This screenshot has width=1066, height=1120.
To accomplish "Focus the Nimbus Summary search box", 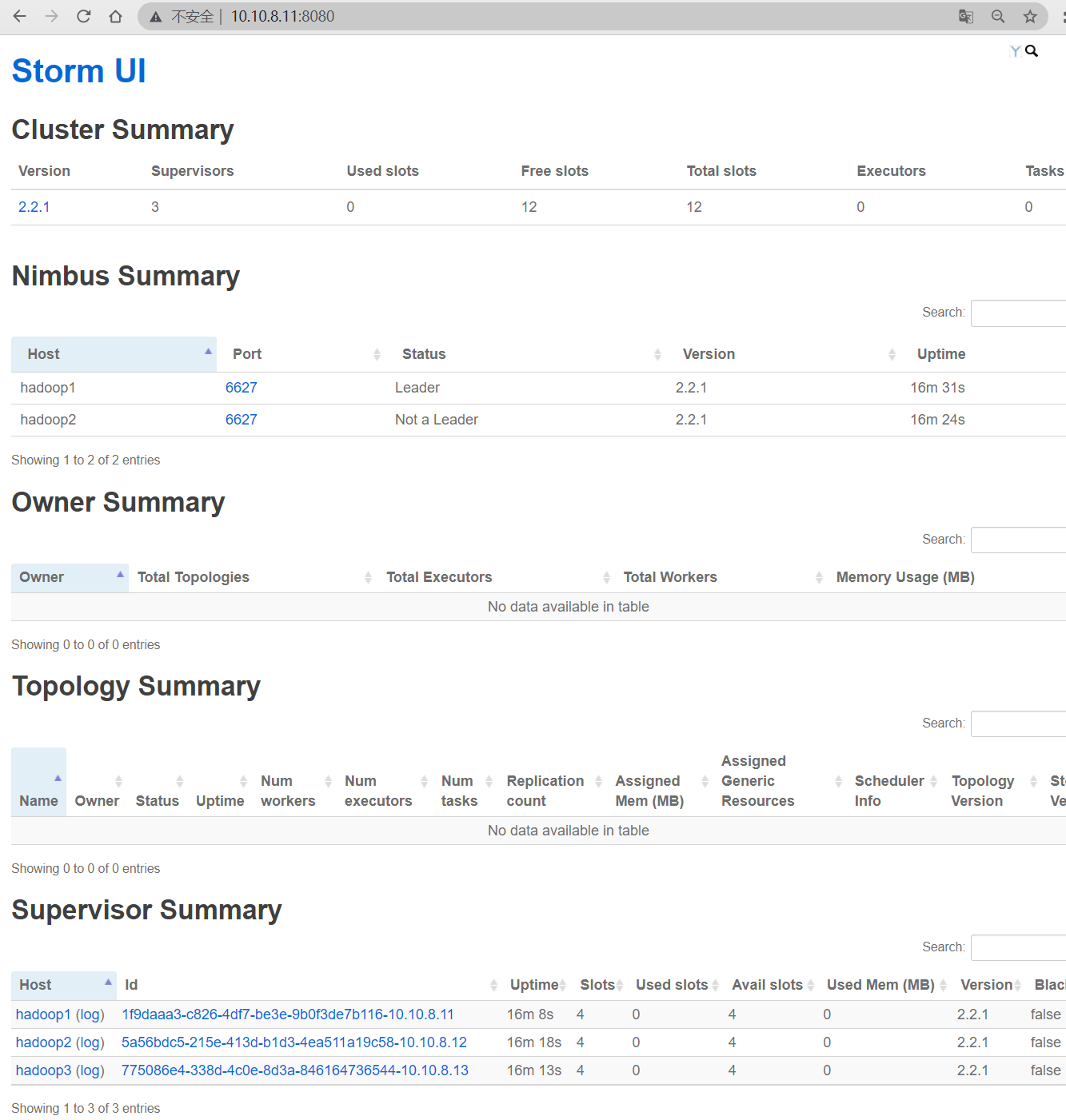I will tap(1018, 313).
